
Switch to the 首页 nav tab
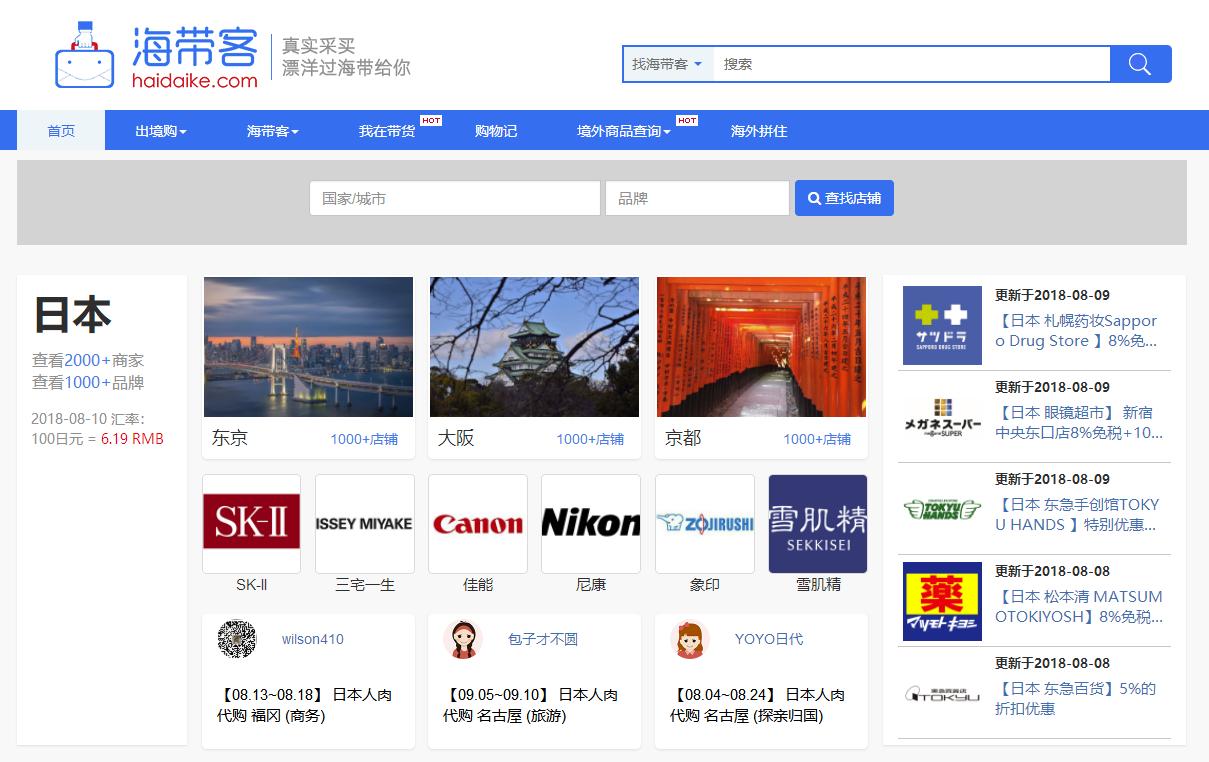61,130
